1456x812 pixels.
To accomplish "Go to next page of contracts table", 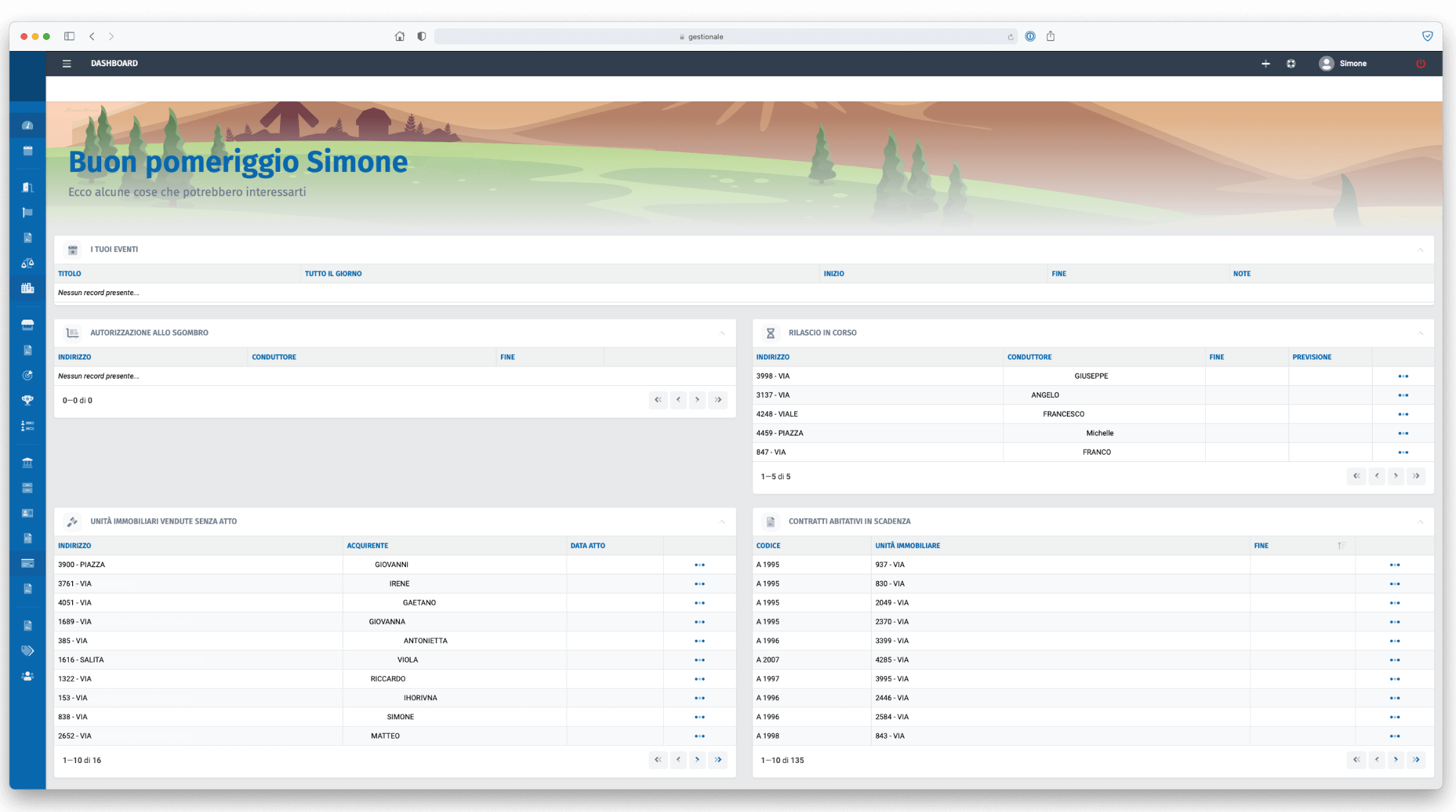I will point(1395,760).
